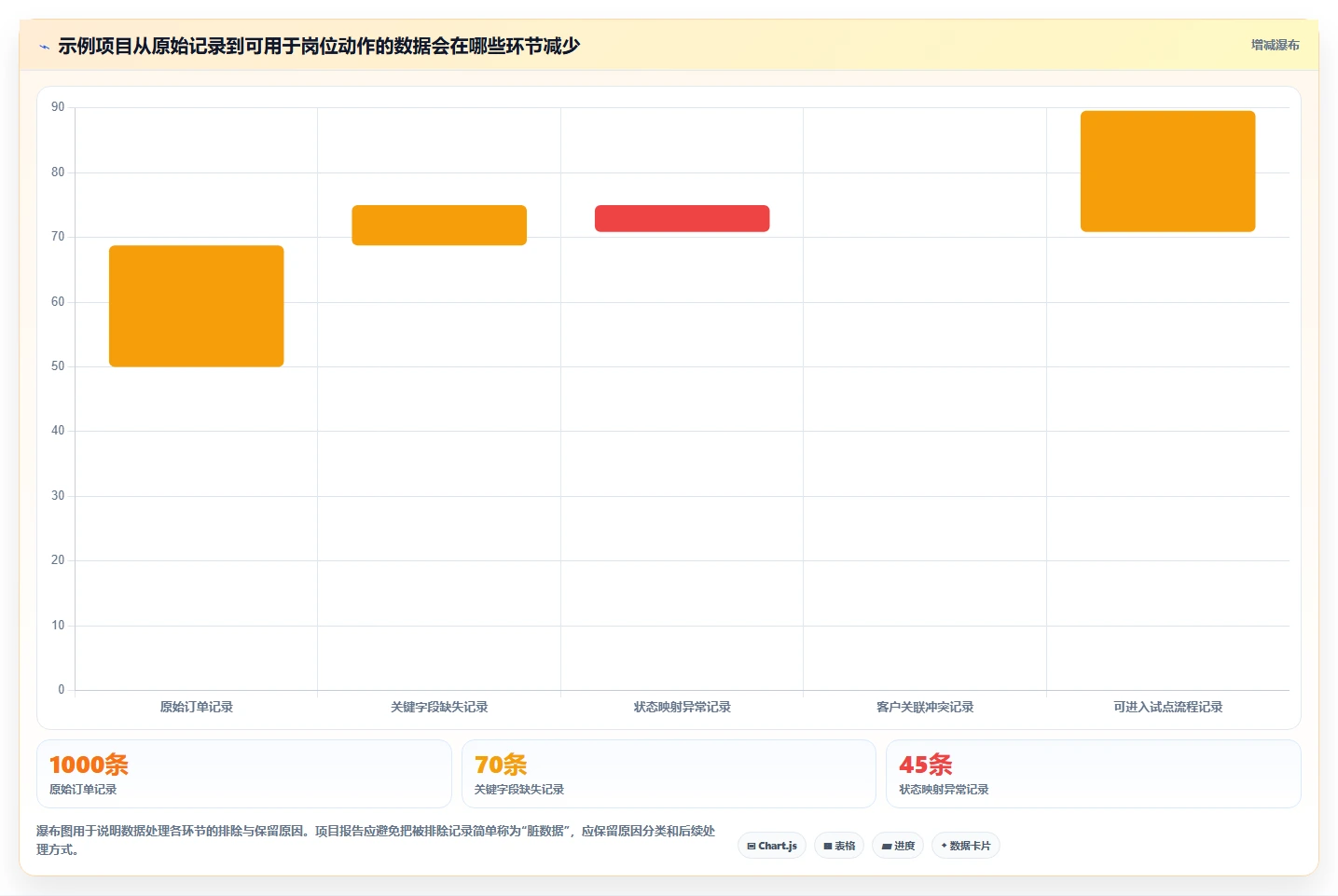Image resolution: width=1338 pixels, height=896 pixels.
Task: Click the y-axis value 70
Action: coord(58,237)
